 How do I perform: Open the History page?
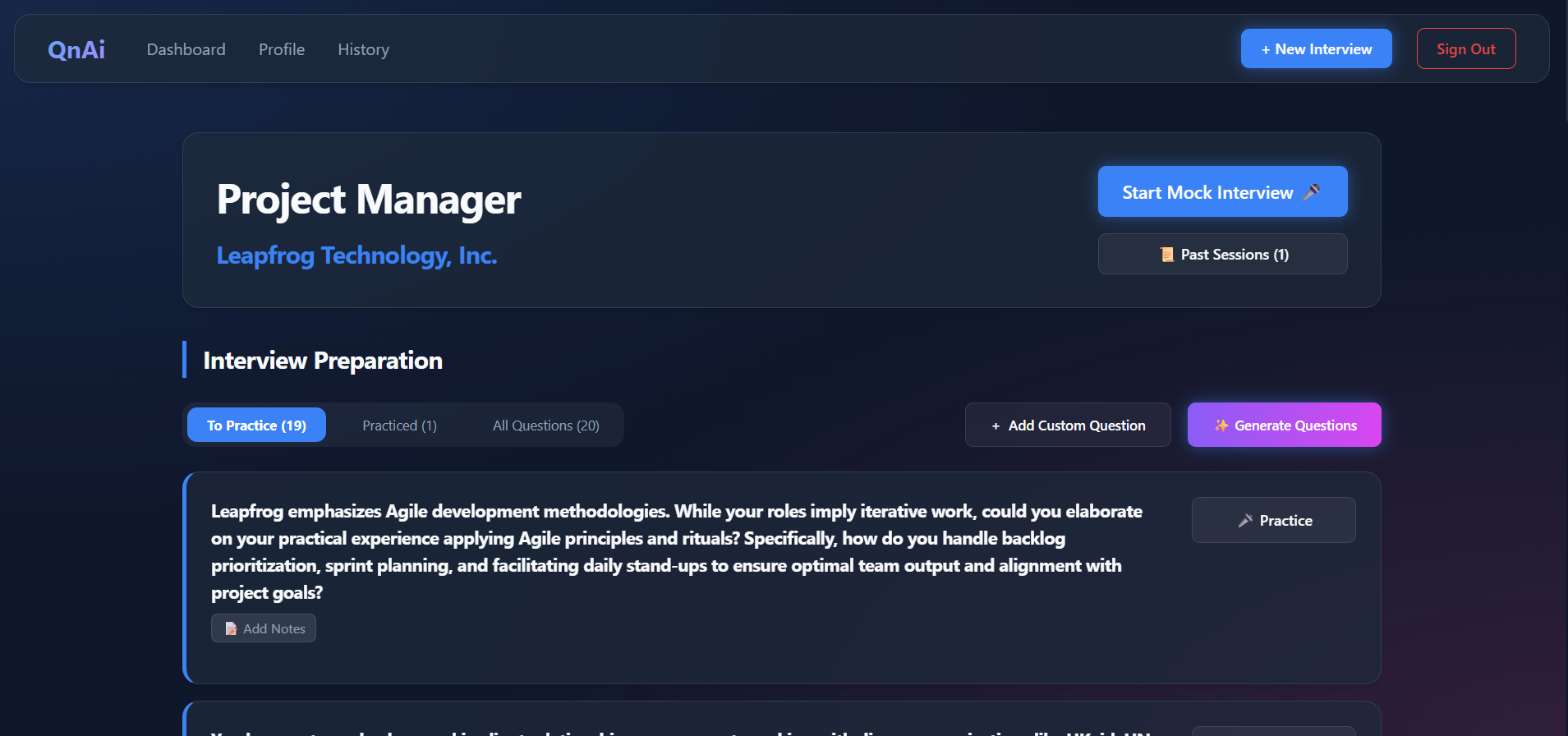pyautogui.click(x=363, y=49)
